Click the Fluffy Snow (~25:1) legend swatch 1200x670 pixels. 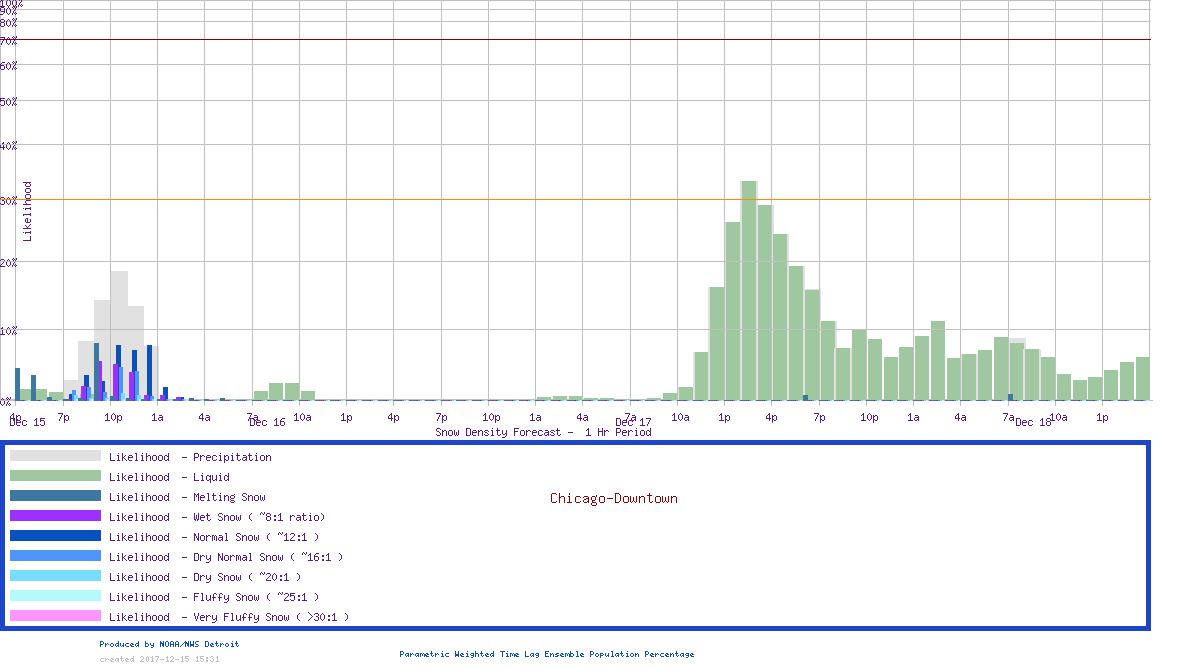click(x=55, y=596)
